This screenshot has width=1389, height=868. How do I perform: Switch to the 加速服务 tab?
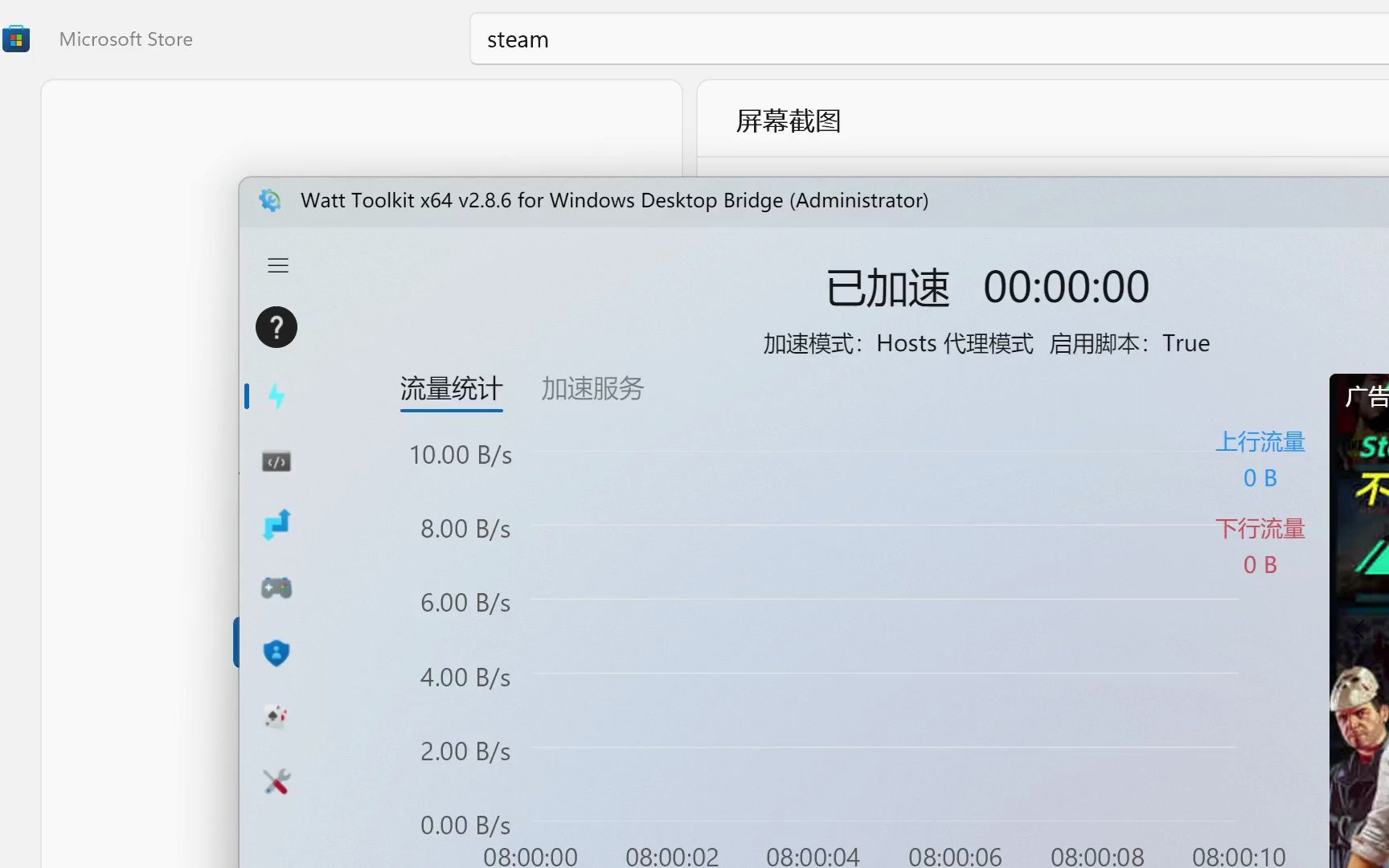tap(592, 389)
